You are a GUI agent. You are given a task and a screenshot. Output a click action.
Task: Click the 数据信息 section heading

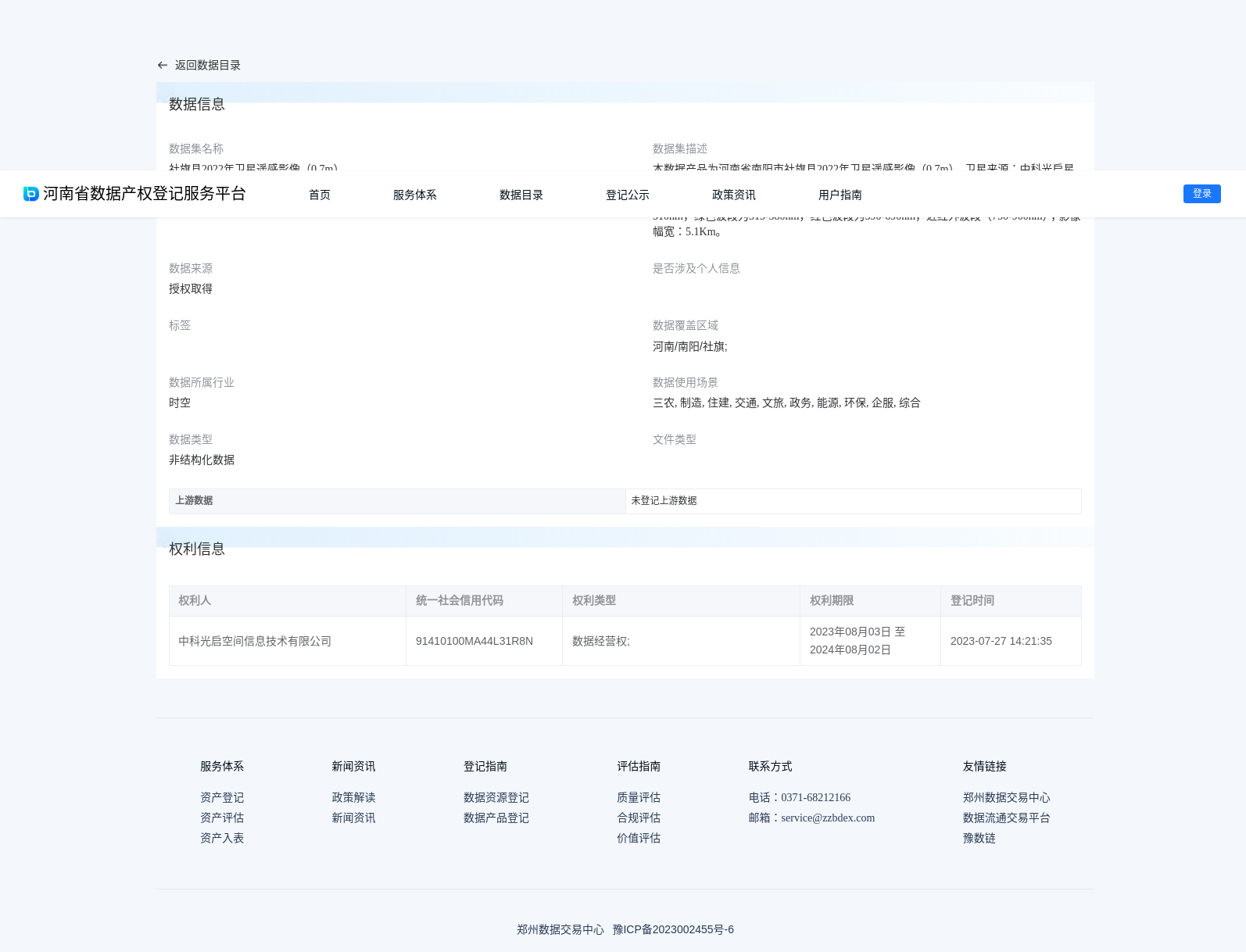coord(197,104)
